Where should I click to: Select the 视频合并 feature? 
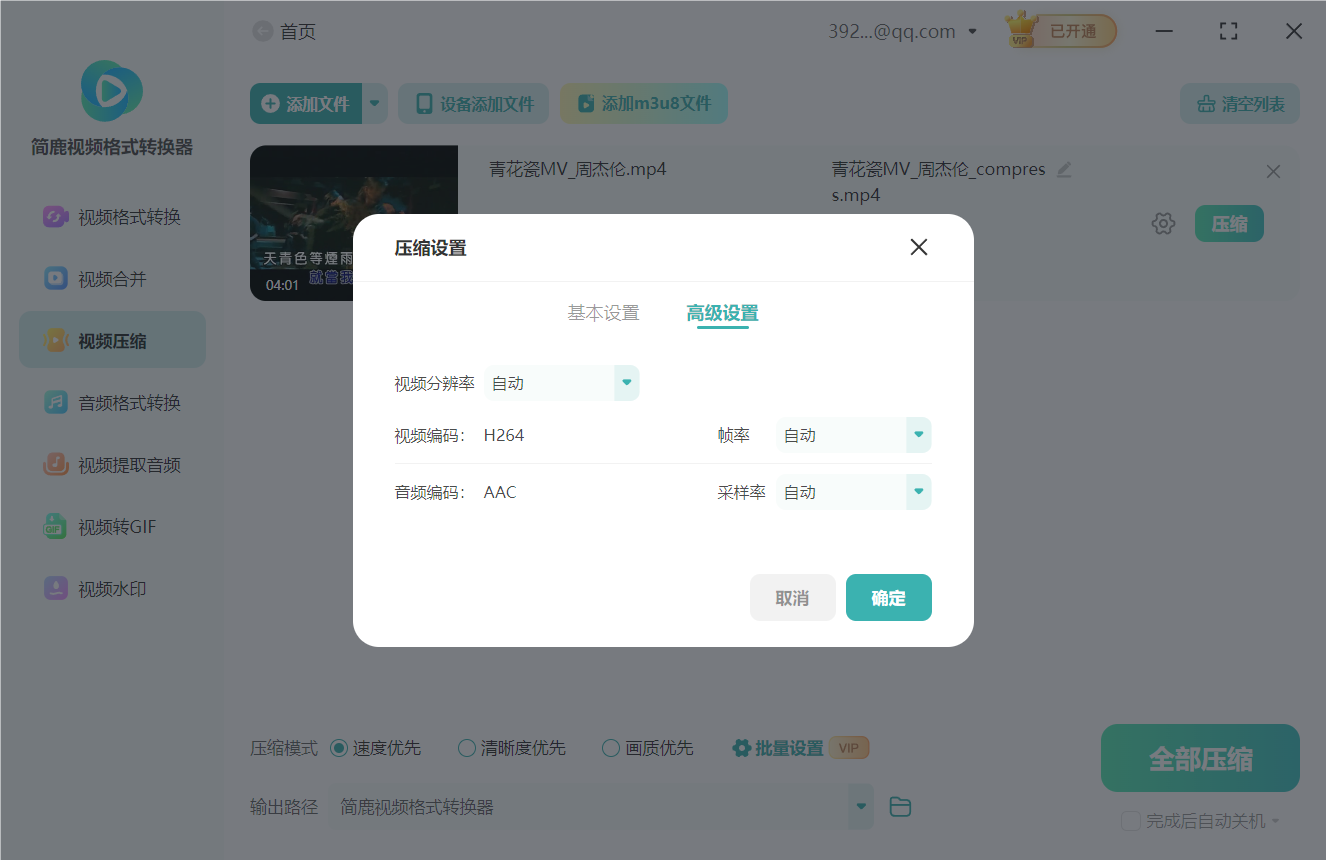[112, 278]
